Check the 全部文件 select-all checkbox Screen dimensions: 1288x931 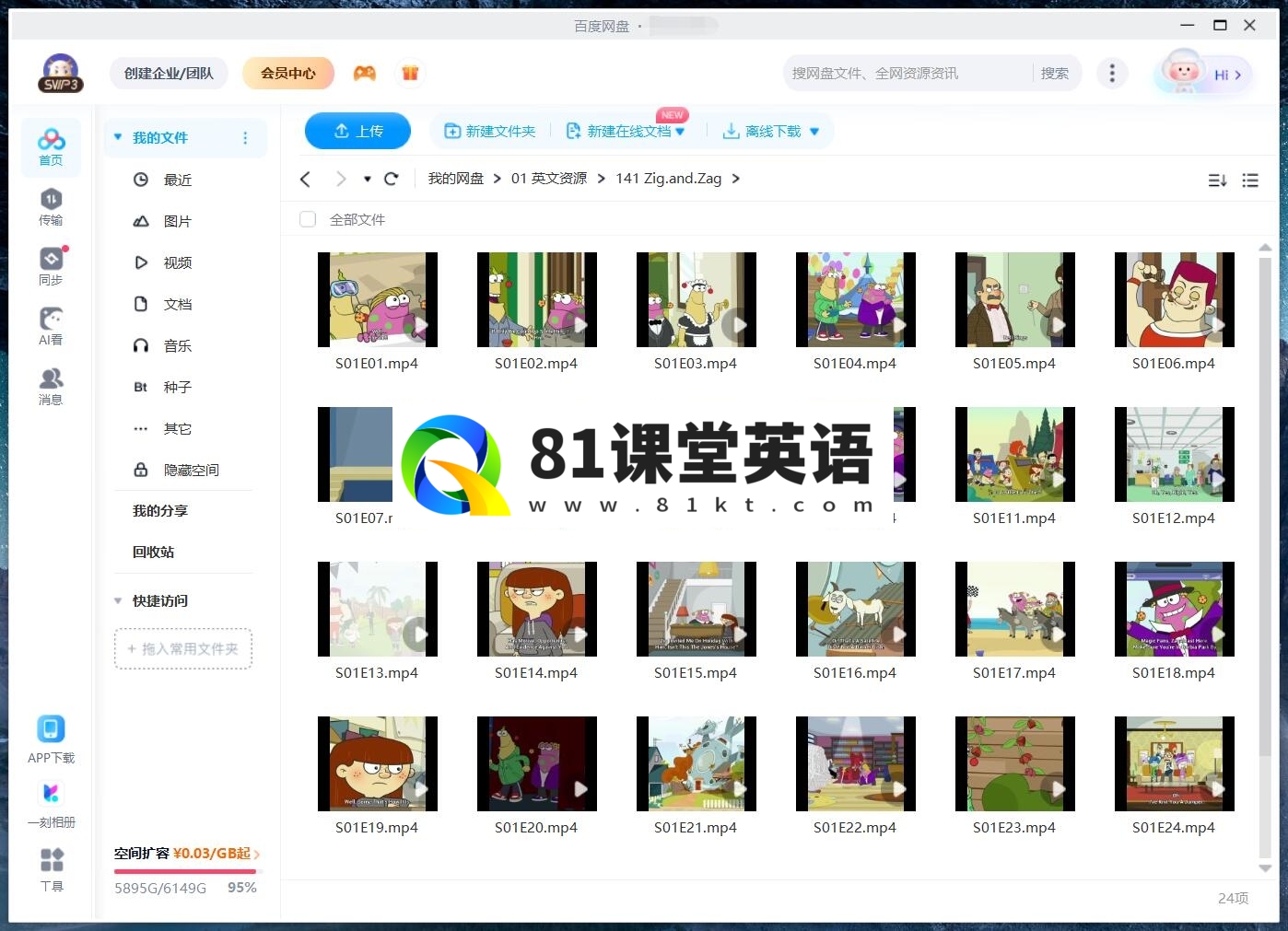[308, 219]
